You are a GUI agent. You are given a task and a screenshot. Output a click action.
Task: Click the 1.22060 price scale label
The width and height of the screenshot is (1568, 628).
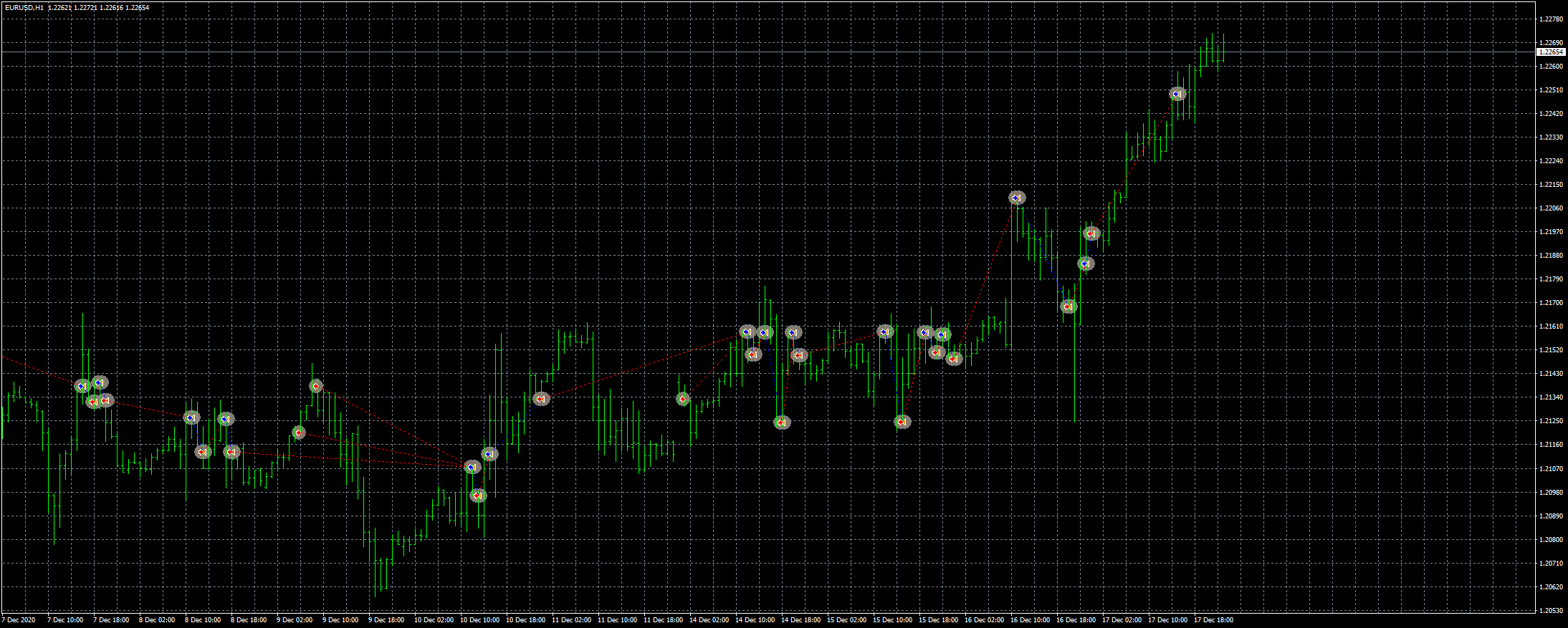(1551, 208)
